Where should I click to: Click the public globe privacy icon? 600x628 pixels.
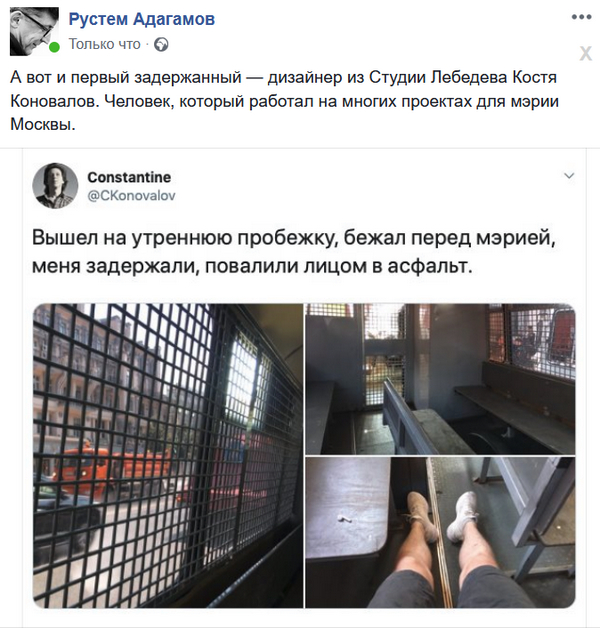pyautogui.click(x=161, y=44)
